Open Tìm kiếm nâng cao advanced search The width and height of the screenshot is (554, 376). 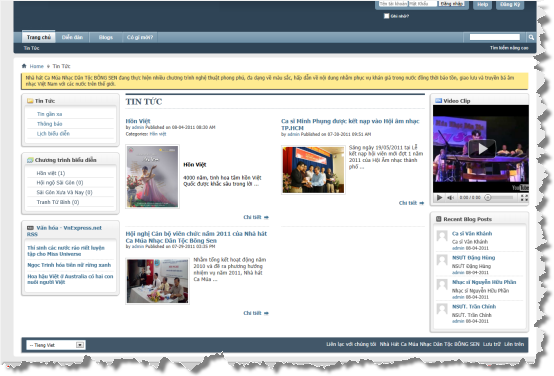[x=509, y=48]
